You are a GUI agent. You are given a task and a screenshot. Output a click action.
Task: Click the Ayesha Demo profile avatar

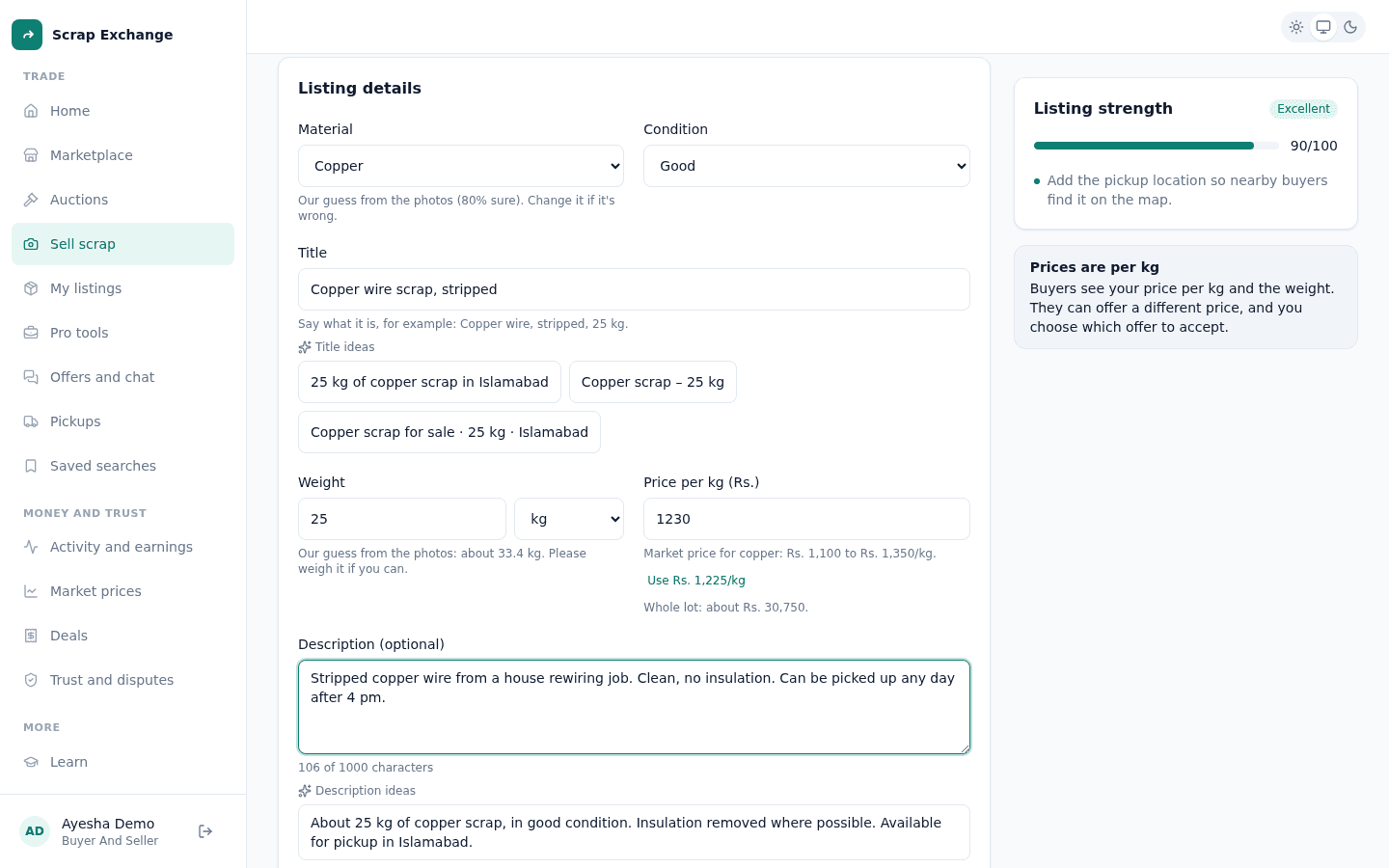pos(35,831)
